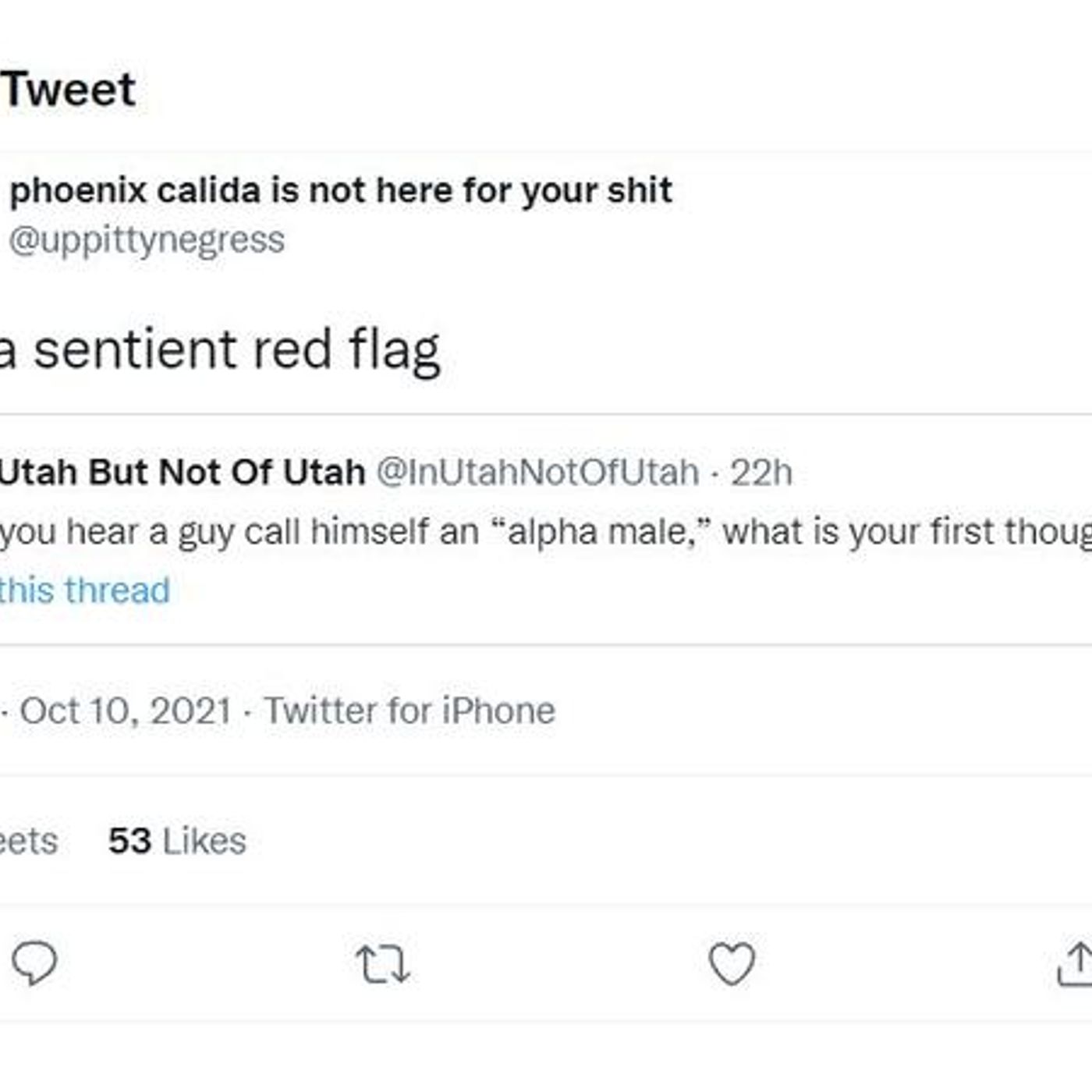Open the quoted alpha male tweet text
The image size is (1092, 1092).
[546, 532]
